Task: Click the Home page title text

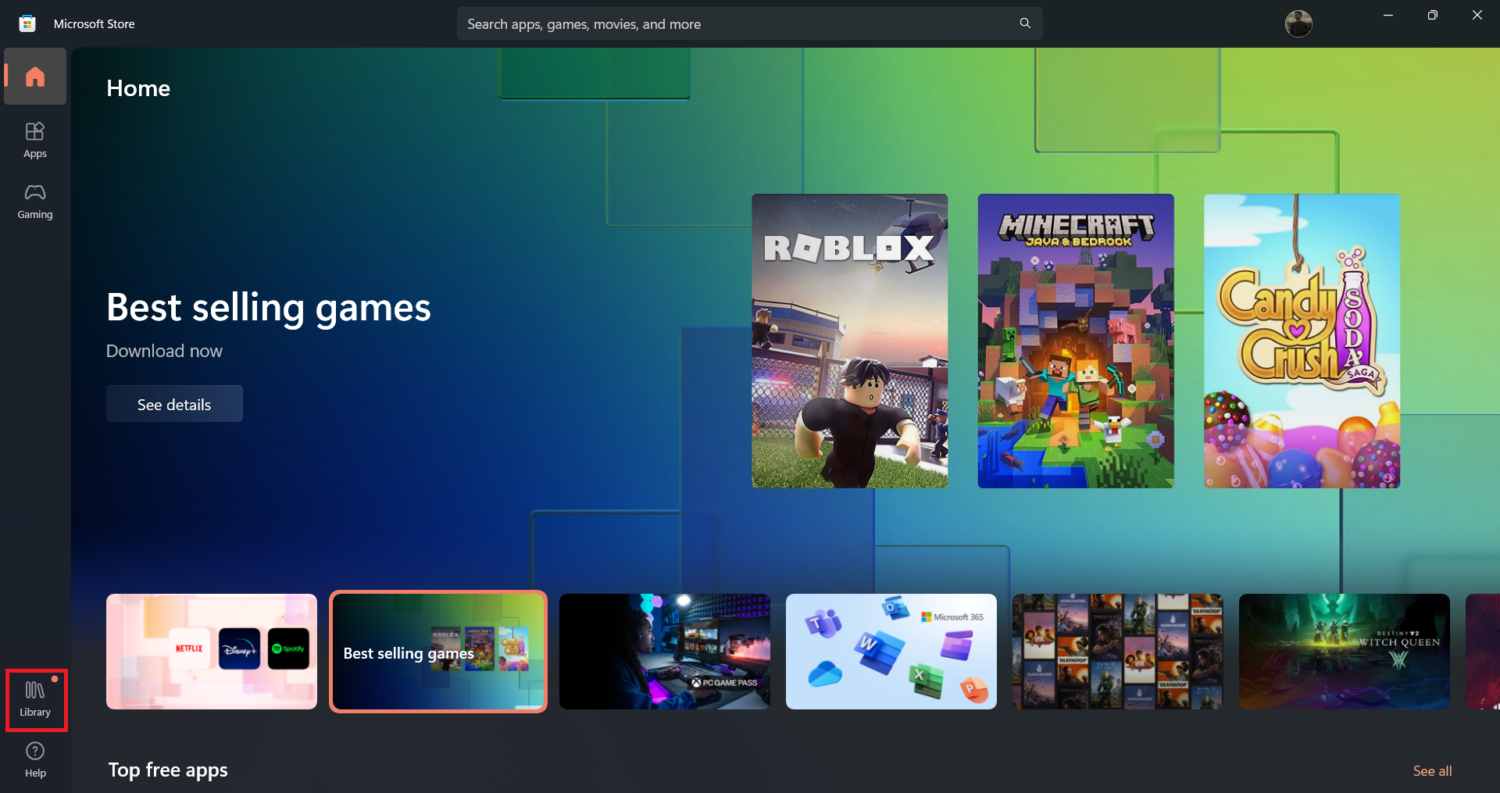Action: tap(138, 88)
